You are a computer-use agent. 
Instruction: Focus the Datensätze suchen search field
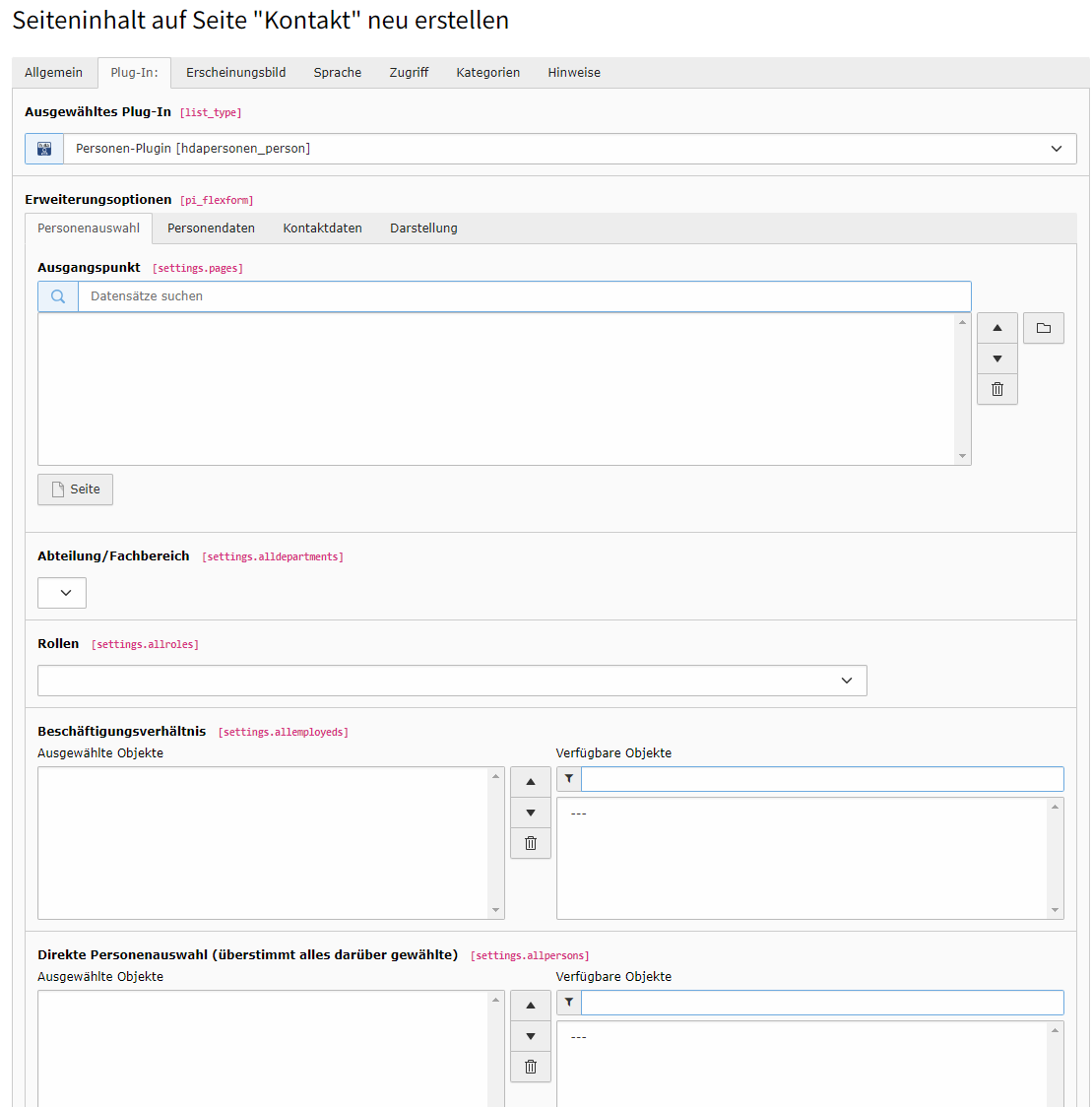(525, 296)
